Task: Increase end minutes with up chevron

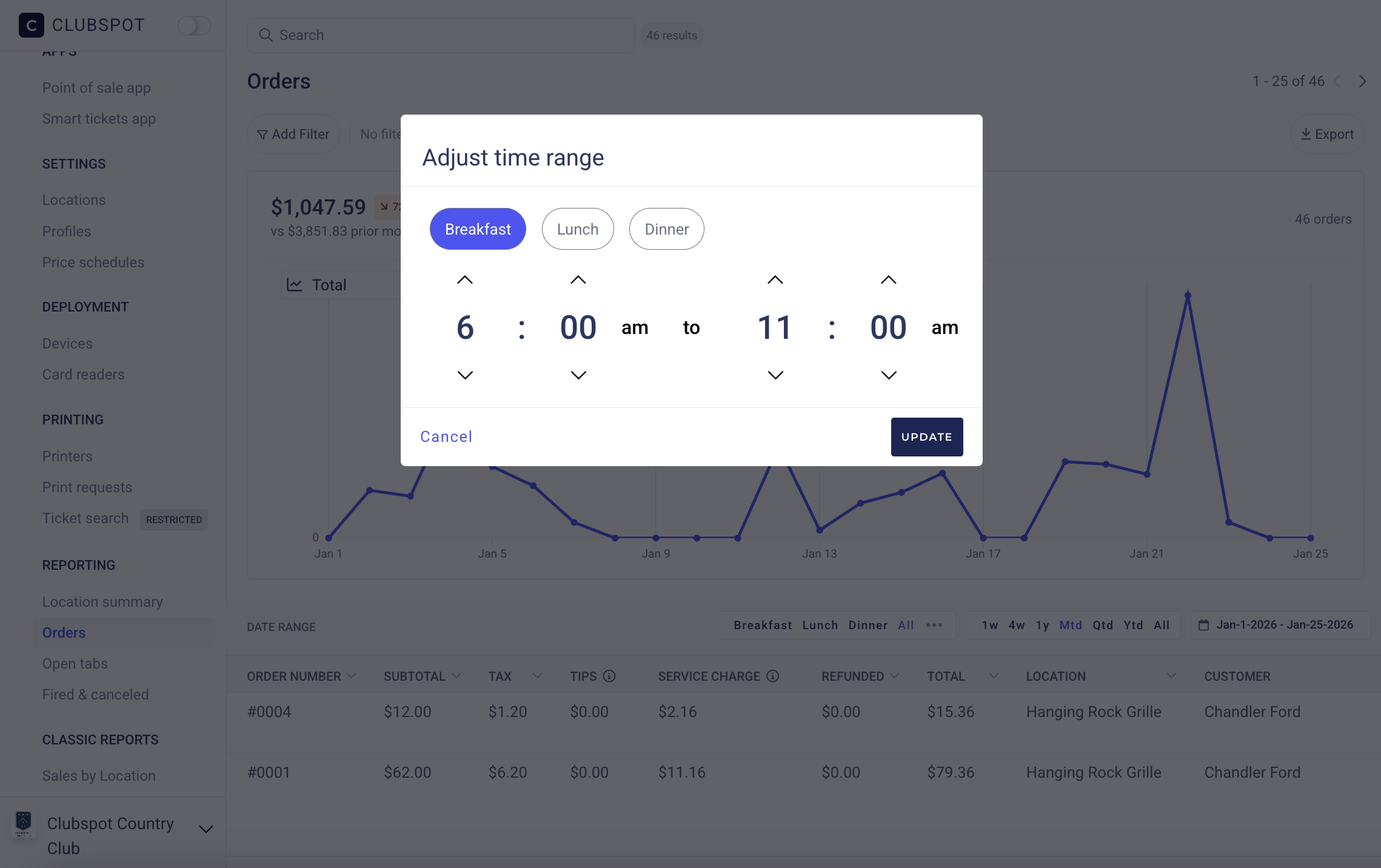Action: (889, 280)
